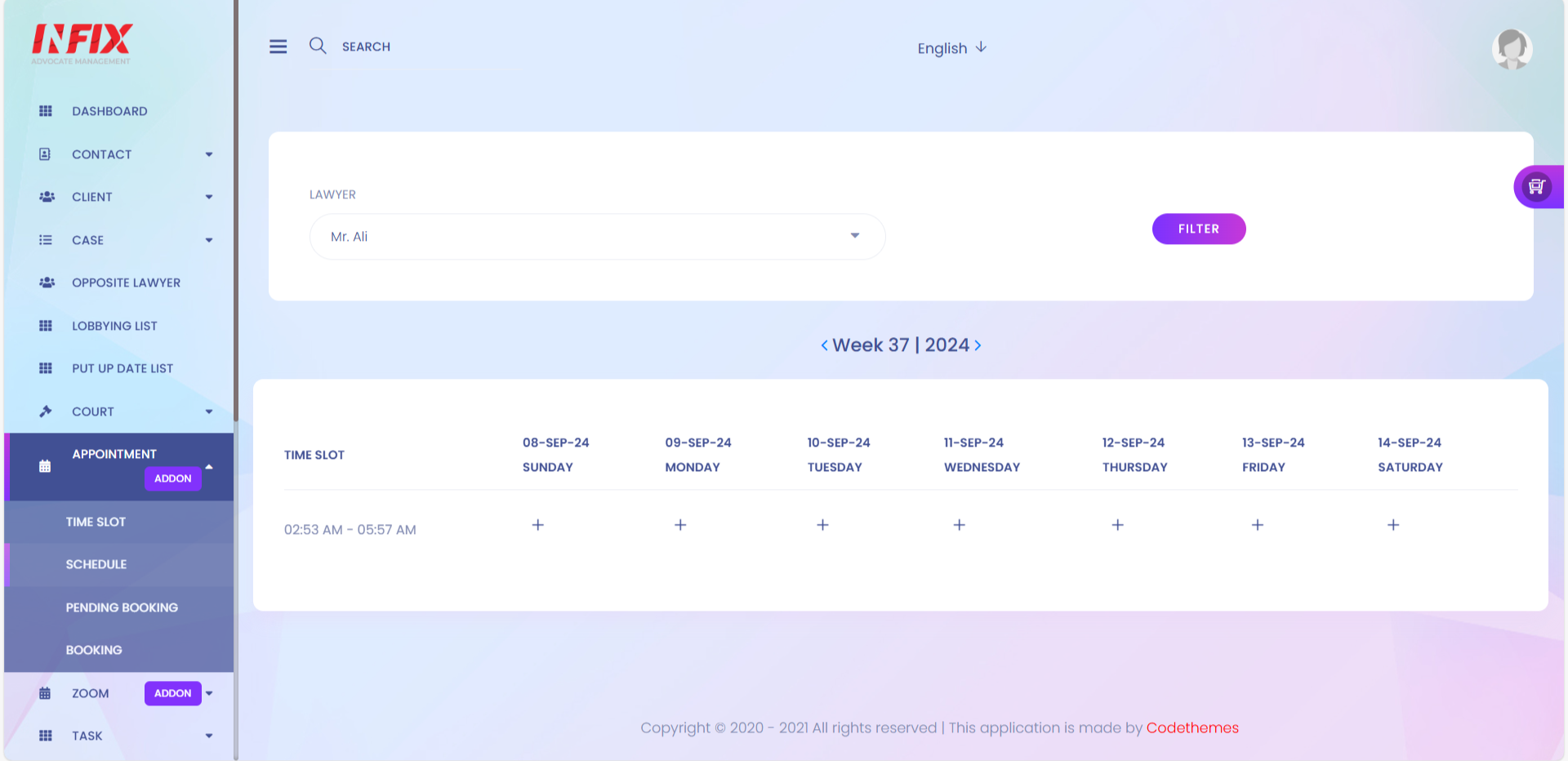Click plus icon under Saturday column
The height and width of the screenshot is (761, 1568).
click(1392, 525)
